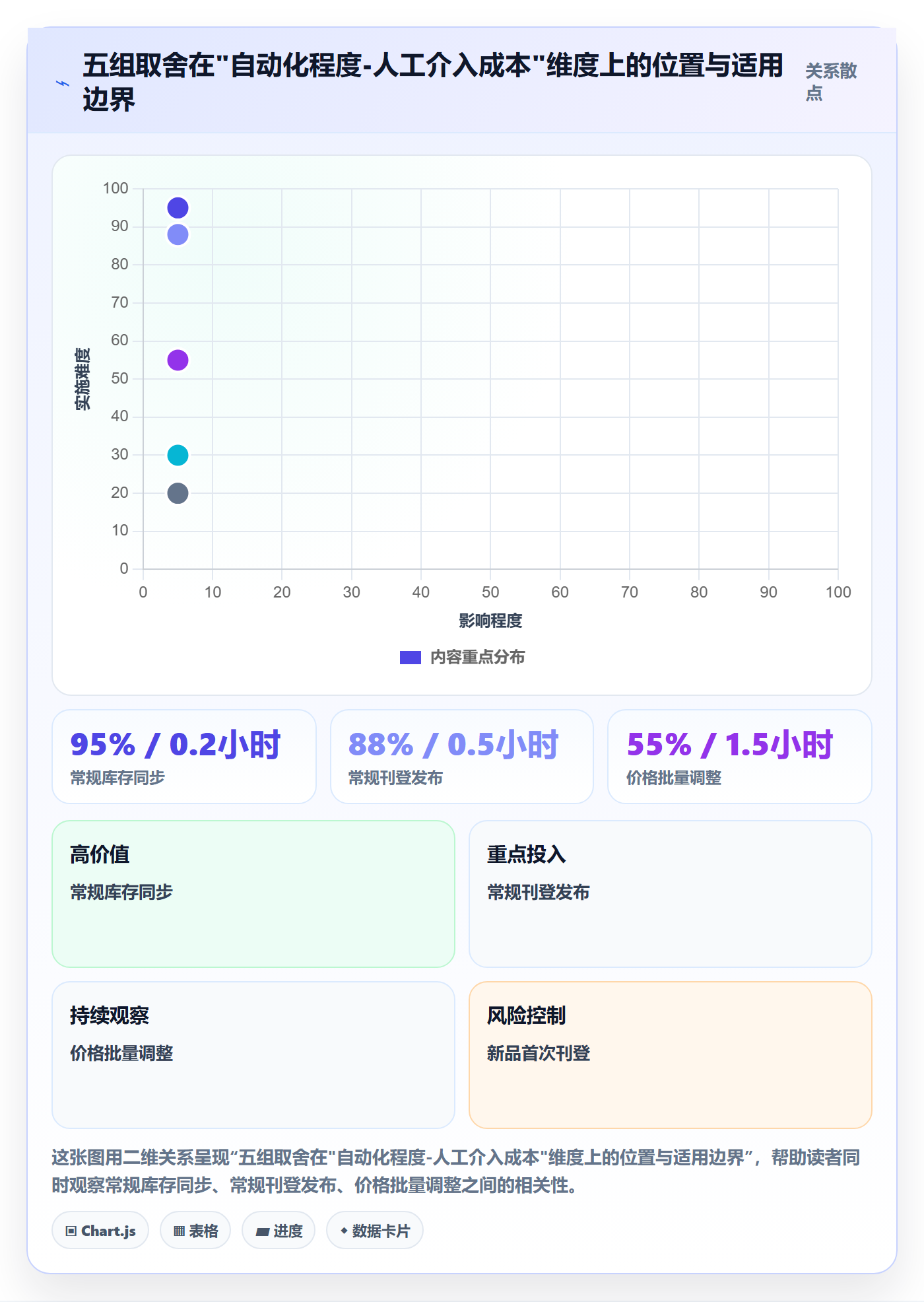Click the 关系散点 label in the header
Viewport: 924px width, 1302px height.
831,82
